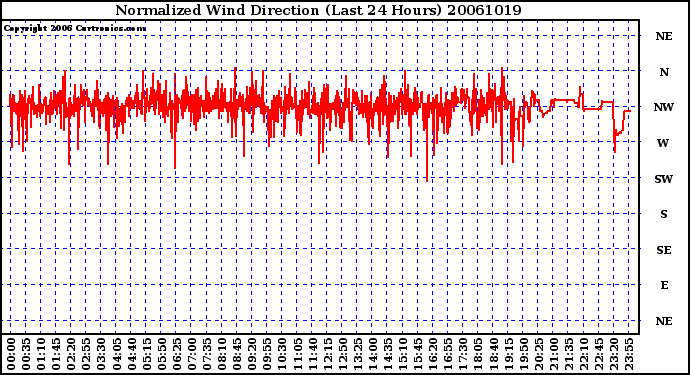The height and width of the screenshot is (375, 690).
Task: Click the 'S' direction label
Action: tap(664, 214)
